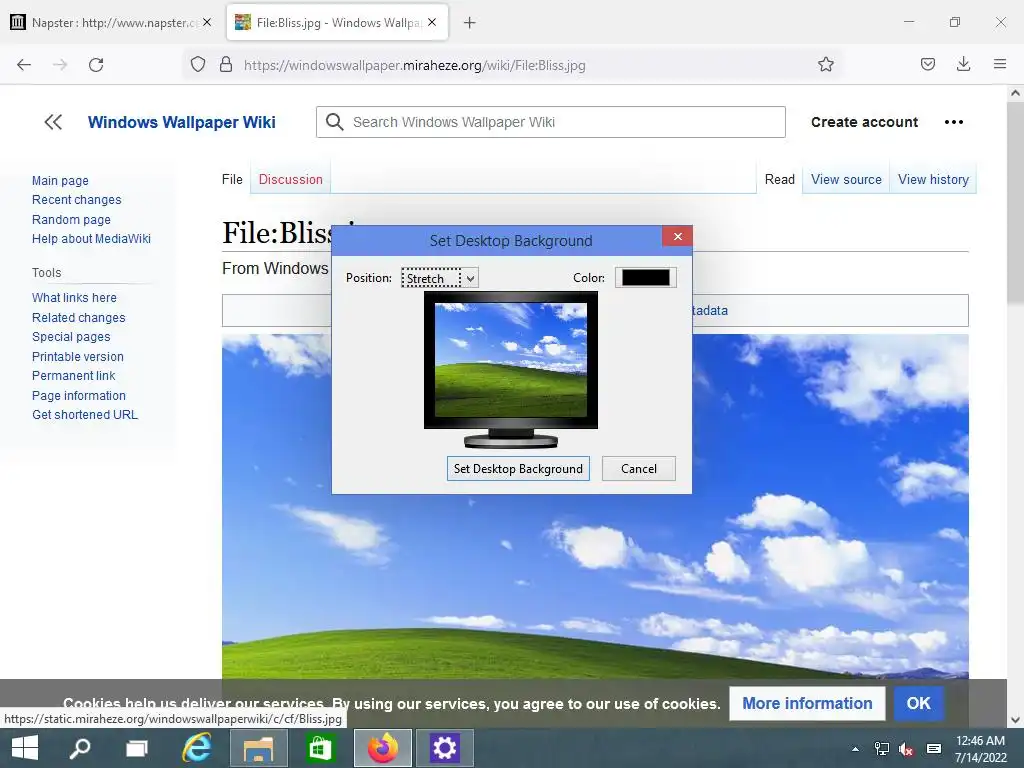Viewport: 1024px width, 768px height.
Task: Open taskbar search magnifier
Action: [80, 748]
